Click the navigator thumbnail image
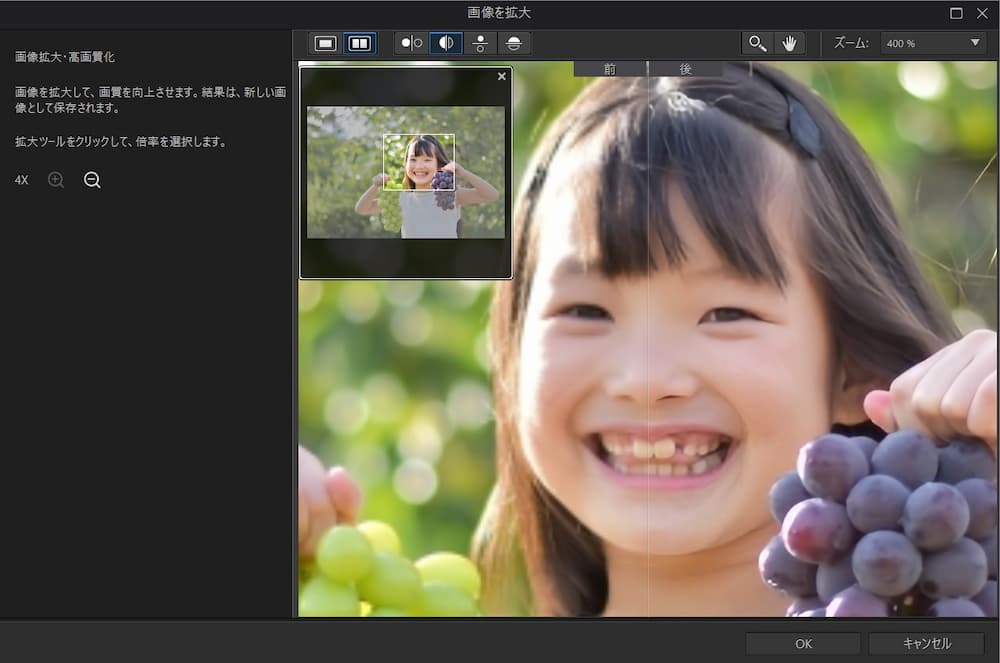 point(405,172)
